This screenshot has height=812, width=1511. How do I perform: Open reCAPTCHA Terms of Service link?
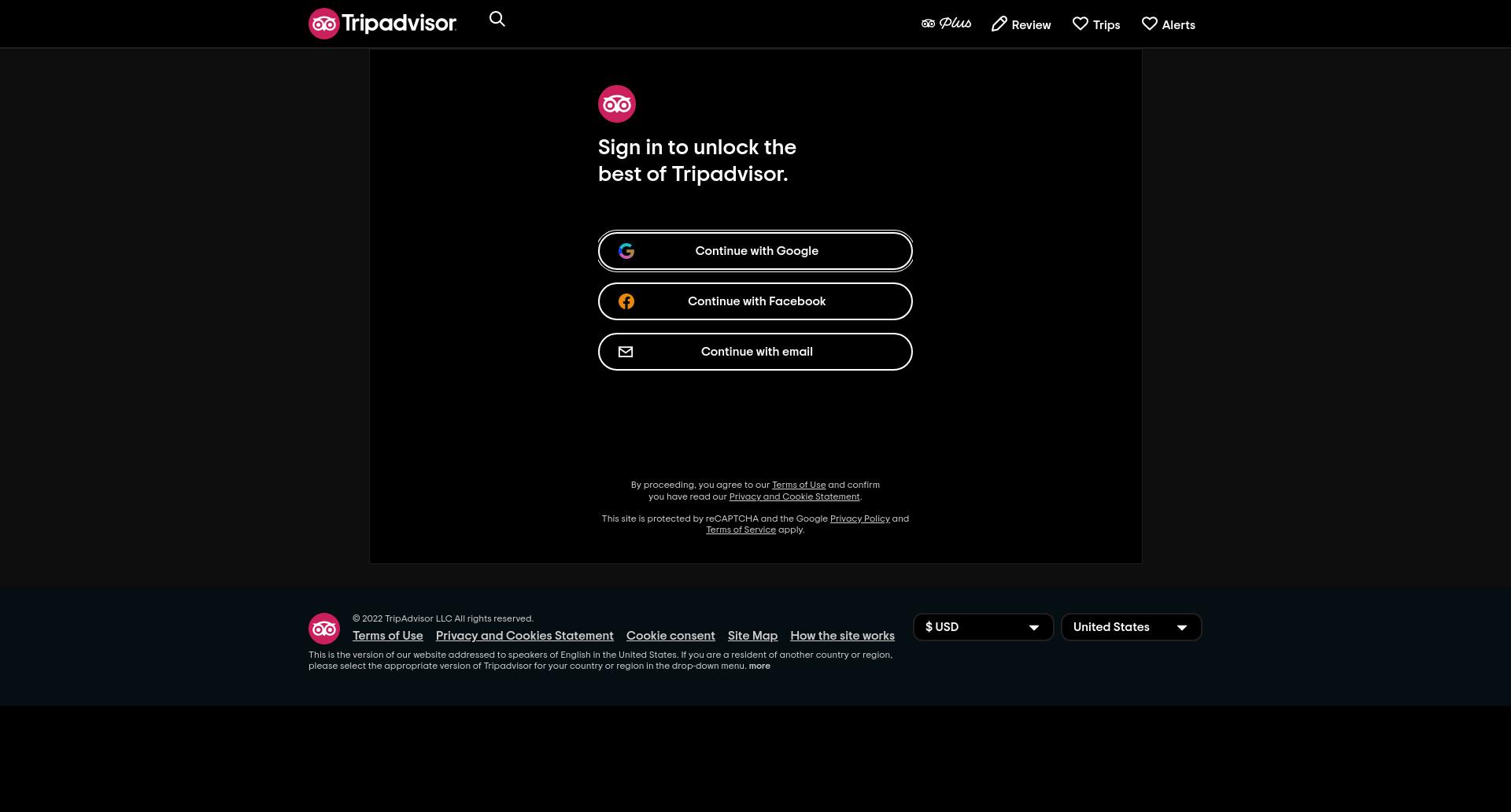[x=741, y=530]
